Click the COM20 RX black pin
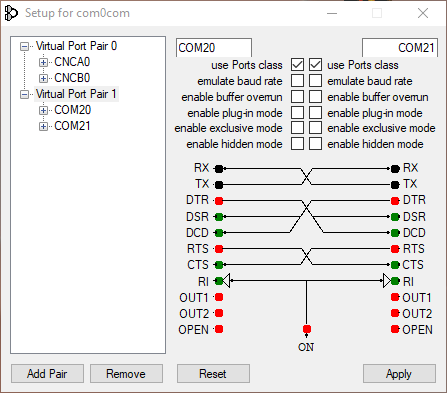This screenshot has height=393, width=447. (x=219, y=169)
